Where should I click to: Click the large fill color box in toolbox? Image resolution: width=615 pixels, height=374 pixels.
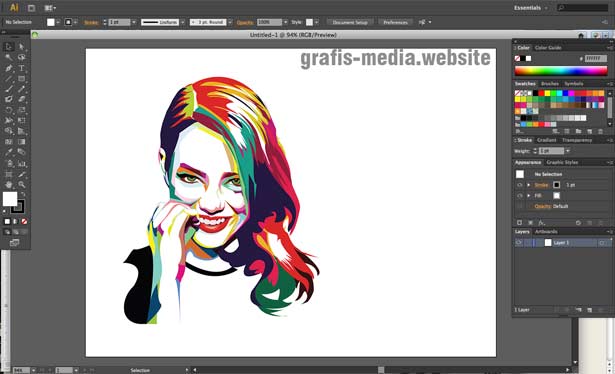click(x=10, y=199)
